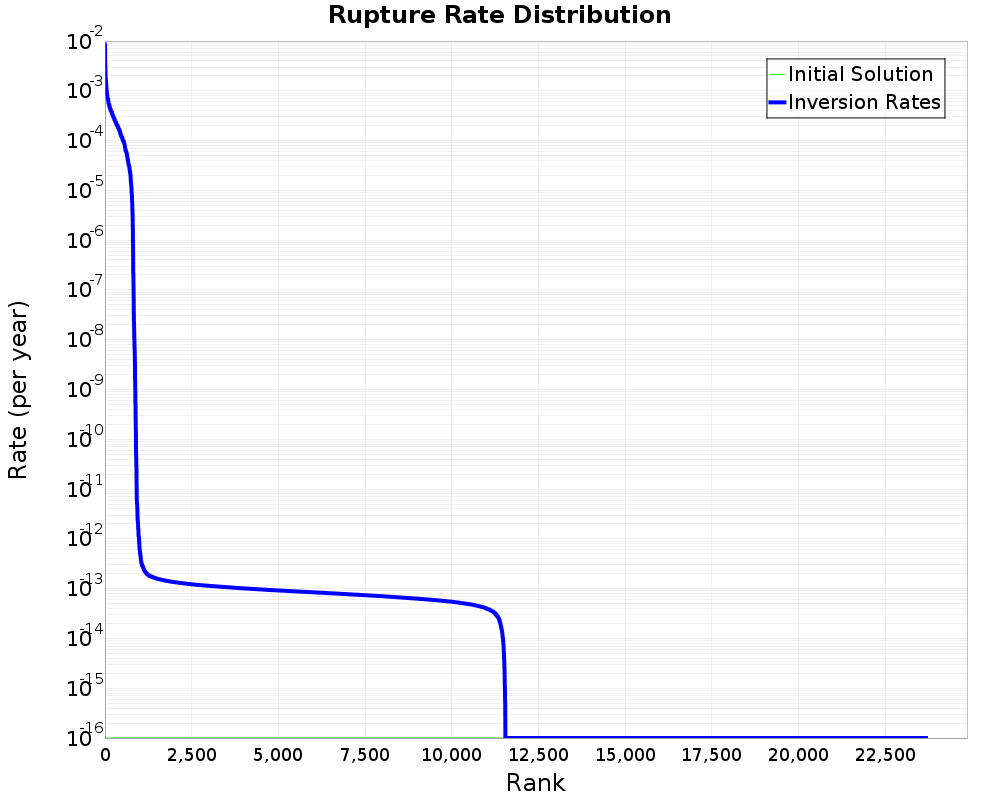
Task: Click the 10^-11 rate axis tick label
Action: [84, 487]
